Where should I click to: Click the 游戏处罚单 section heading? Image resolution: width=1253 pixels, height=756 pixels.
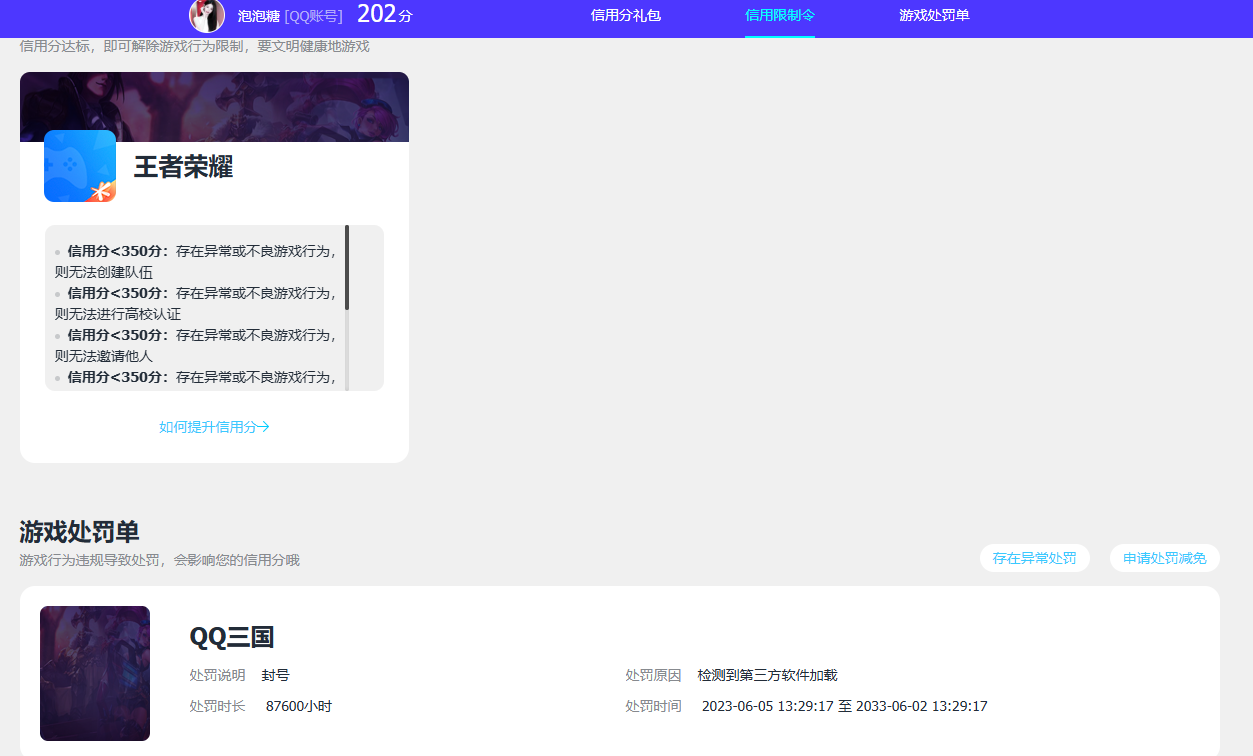tap(79, 532)
